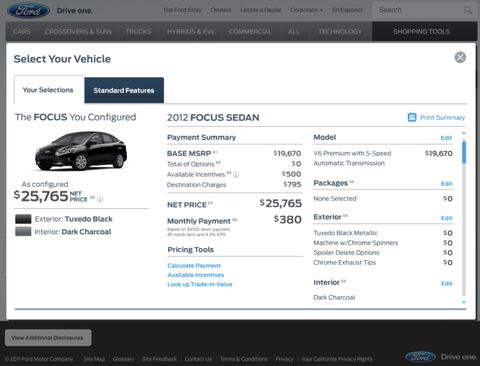Open the Calculate Payment tool
Screen dimensions: 480x366
(x=194, y=266)
